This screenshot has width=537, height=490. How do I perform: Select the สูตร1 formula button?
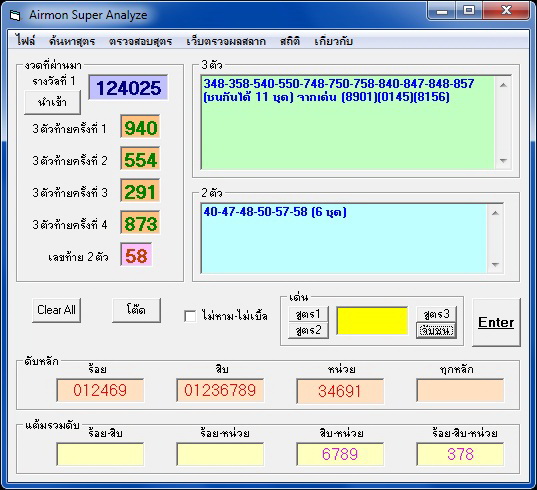308,314
